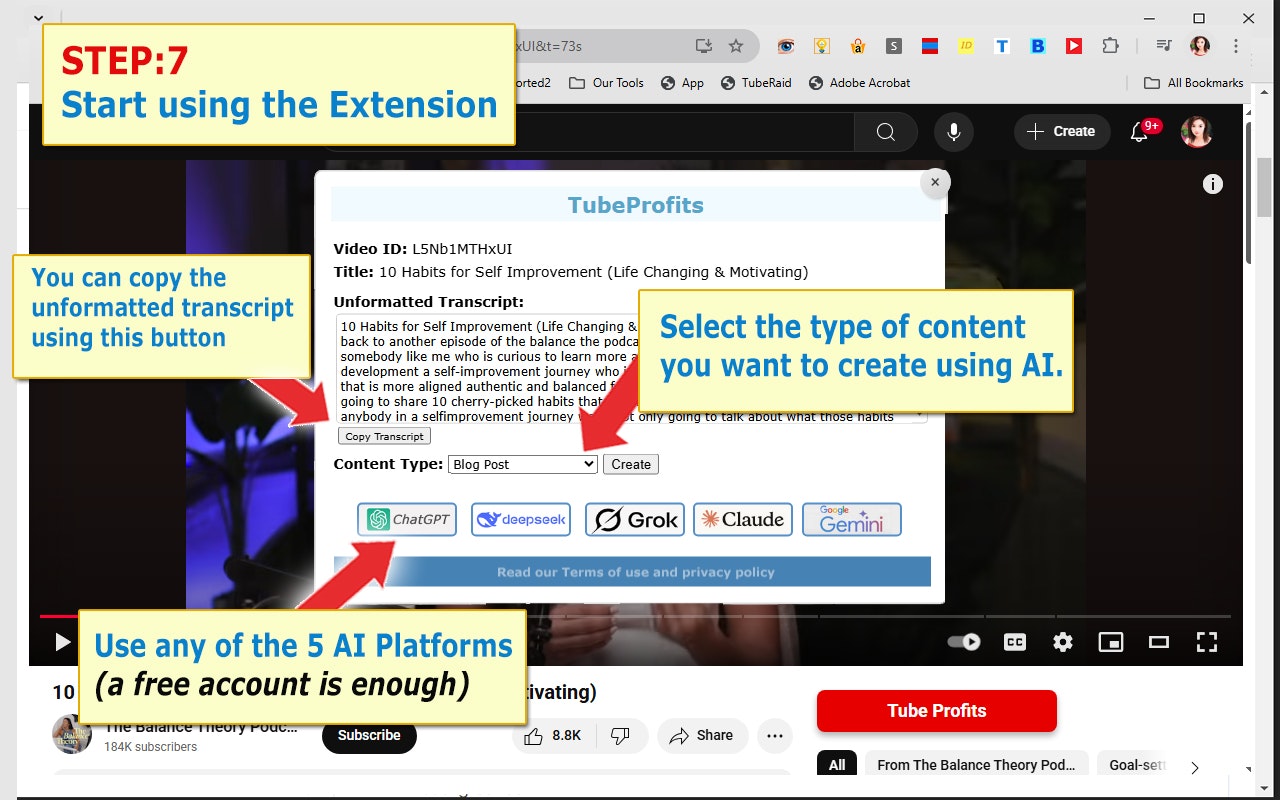Choose the Claude platform button
This screenshot has height=800, width=1280.
(x=743, y=520)
